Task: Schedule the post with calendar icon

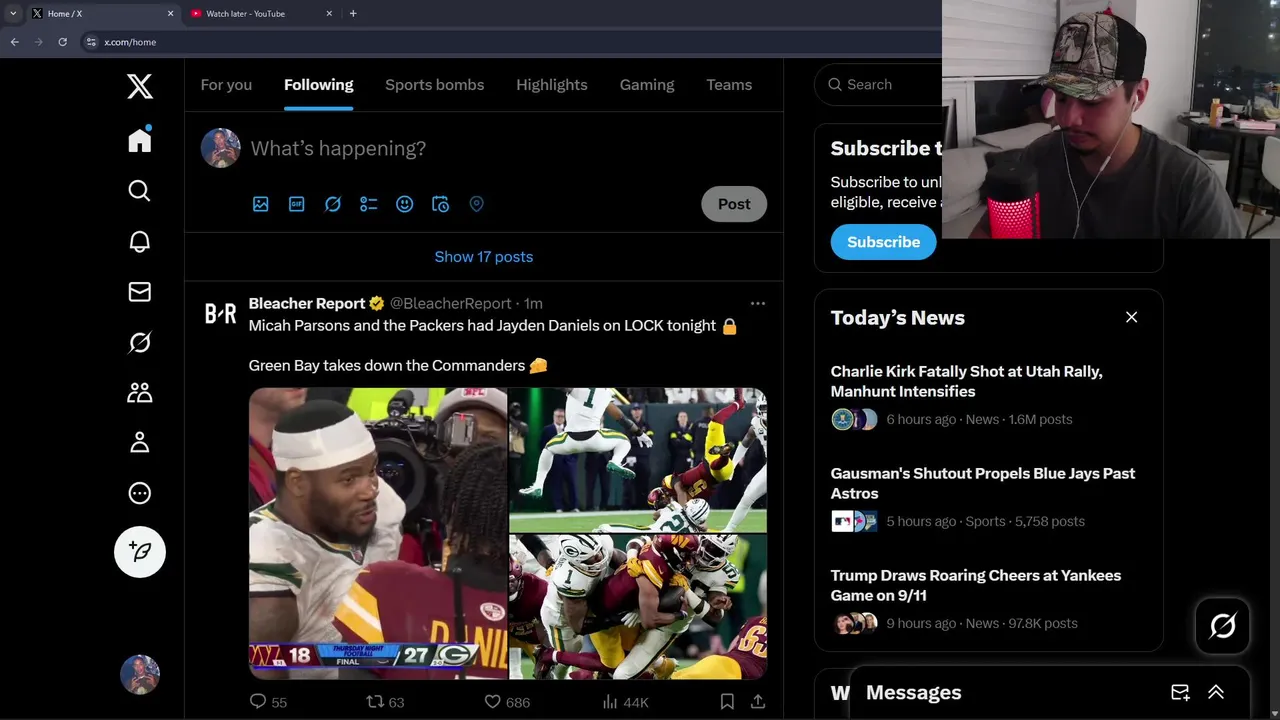Action: [x=441, y=204]
